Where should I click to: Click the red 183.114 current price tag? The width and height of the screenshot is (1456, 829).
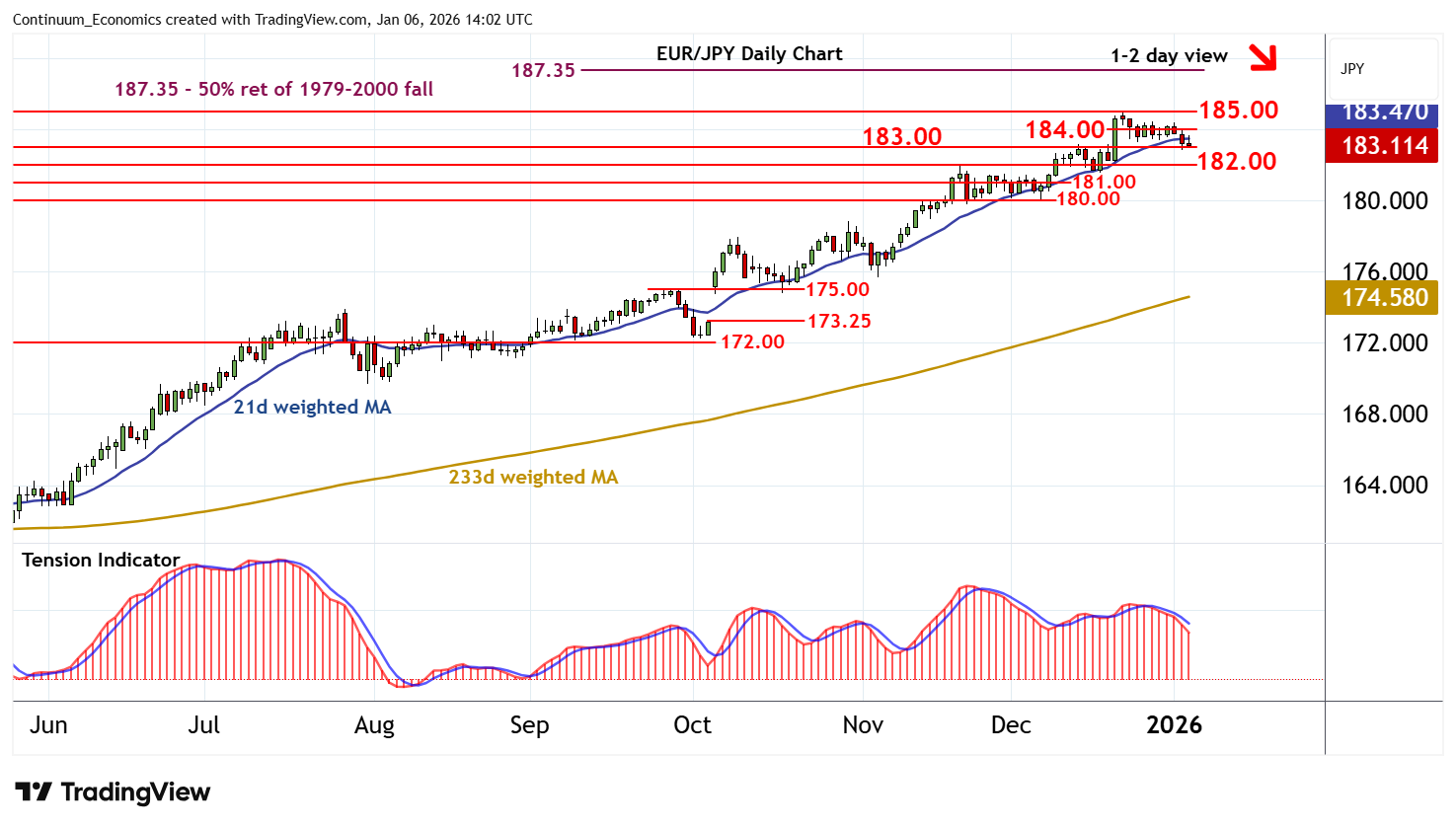click(x=1384, y=146)
